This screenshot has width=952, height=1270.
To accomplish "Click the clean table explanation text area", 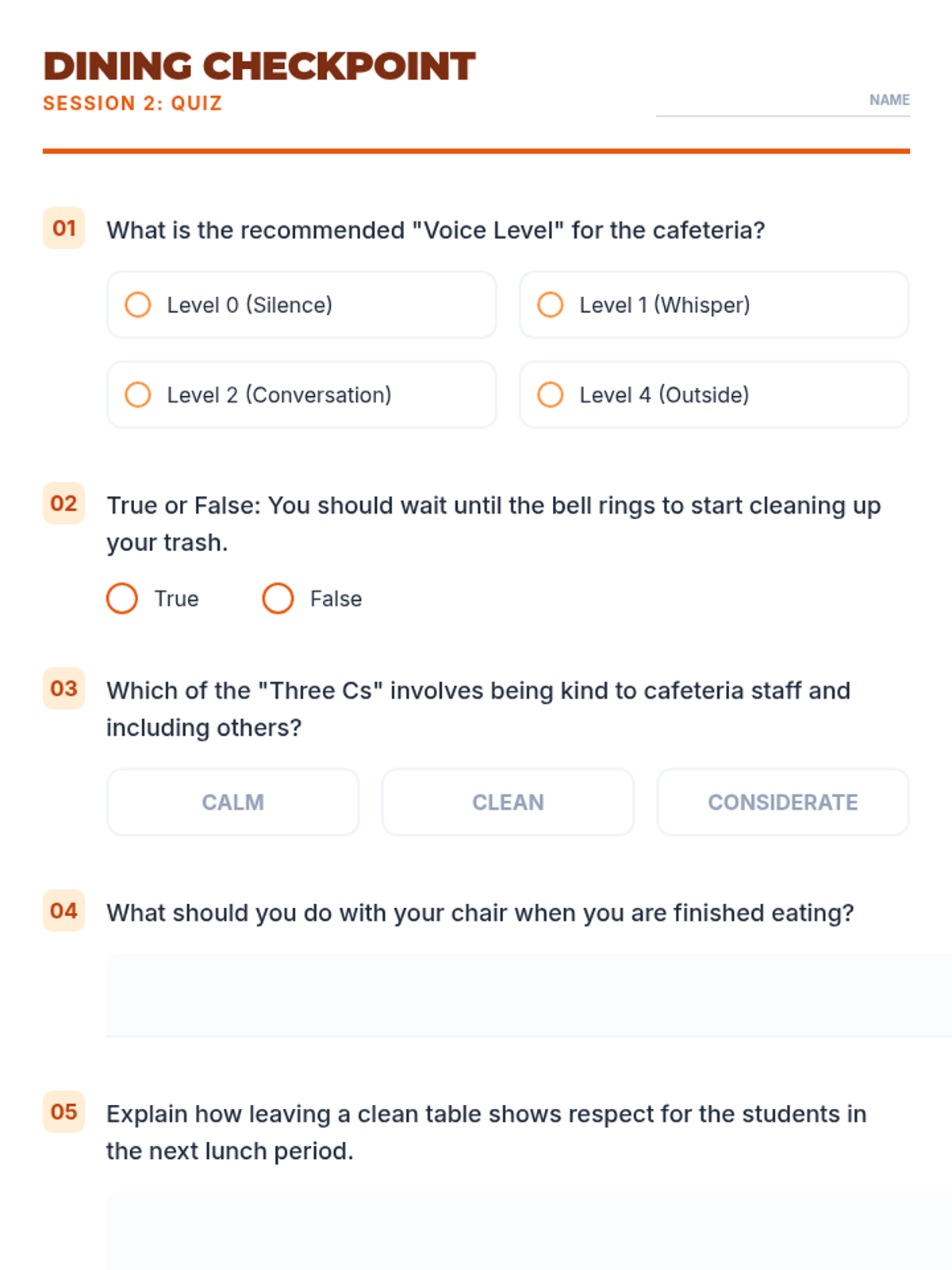I will (x=529, y=1230).
